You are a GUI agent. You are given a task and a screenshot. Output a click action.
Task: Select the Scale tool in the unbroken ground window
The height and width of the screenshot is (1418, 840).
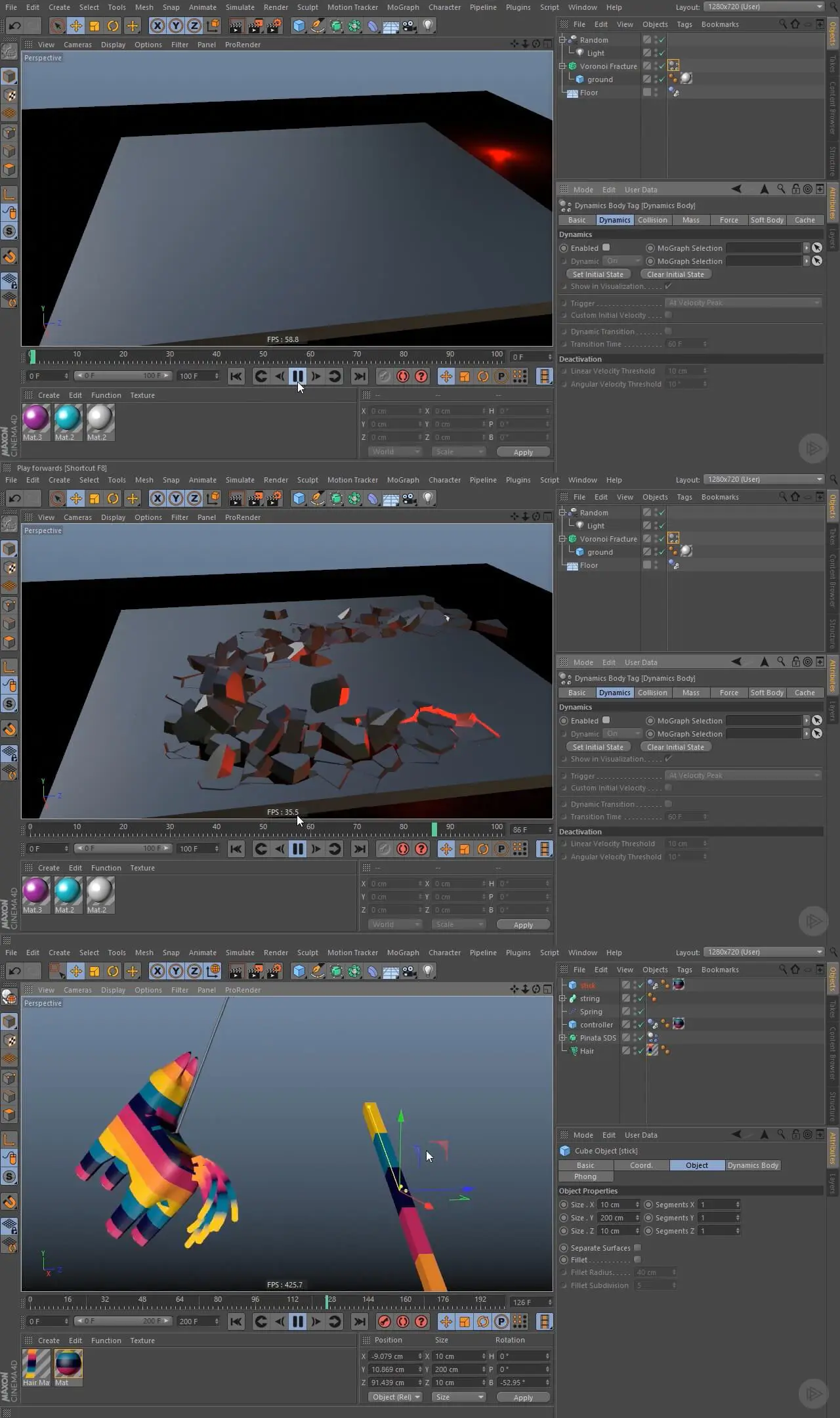tap(94, 26)
